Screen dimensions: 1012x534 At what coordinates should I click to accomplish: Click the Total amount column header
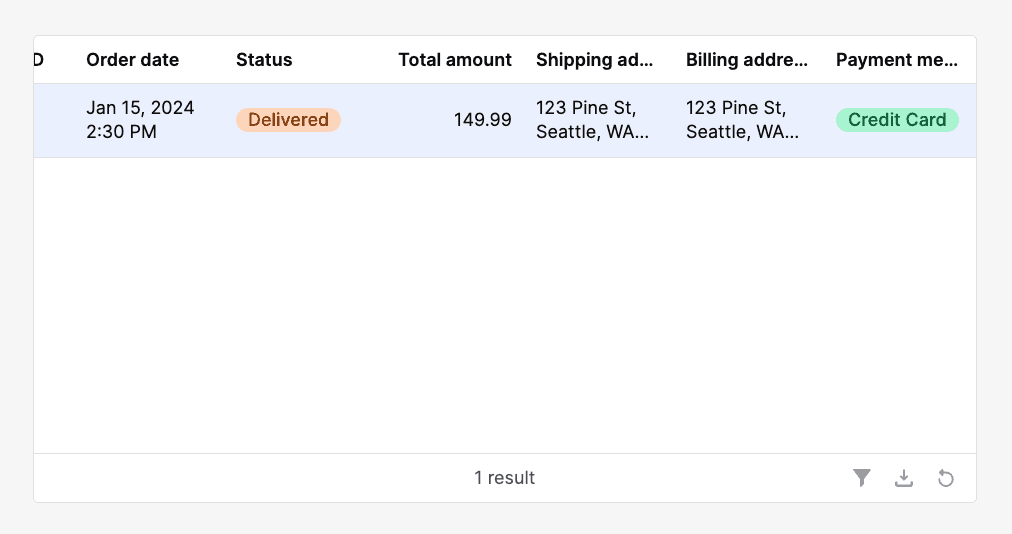tap(455, 60)
